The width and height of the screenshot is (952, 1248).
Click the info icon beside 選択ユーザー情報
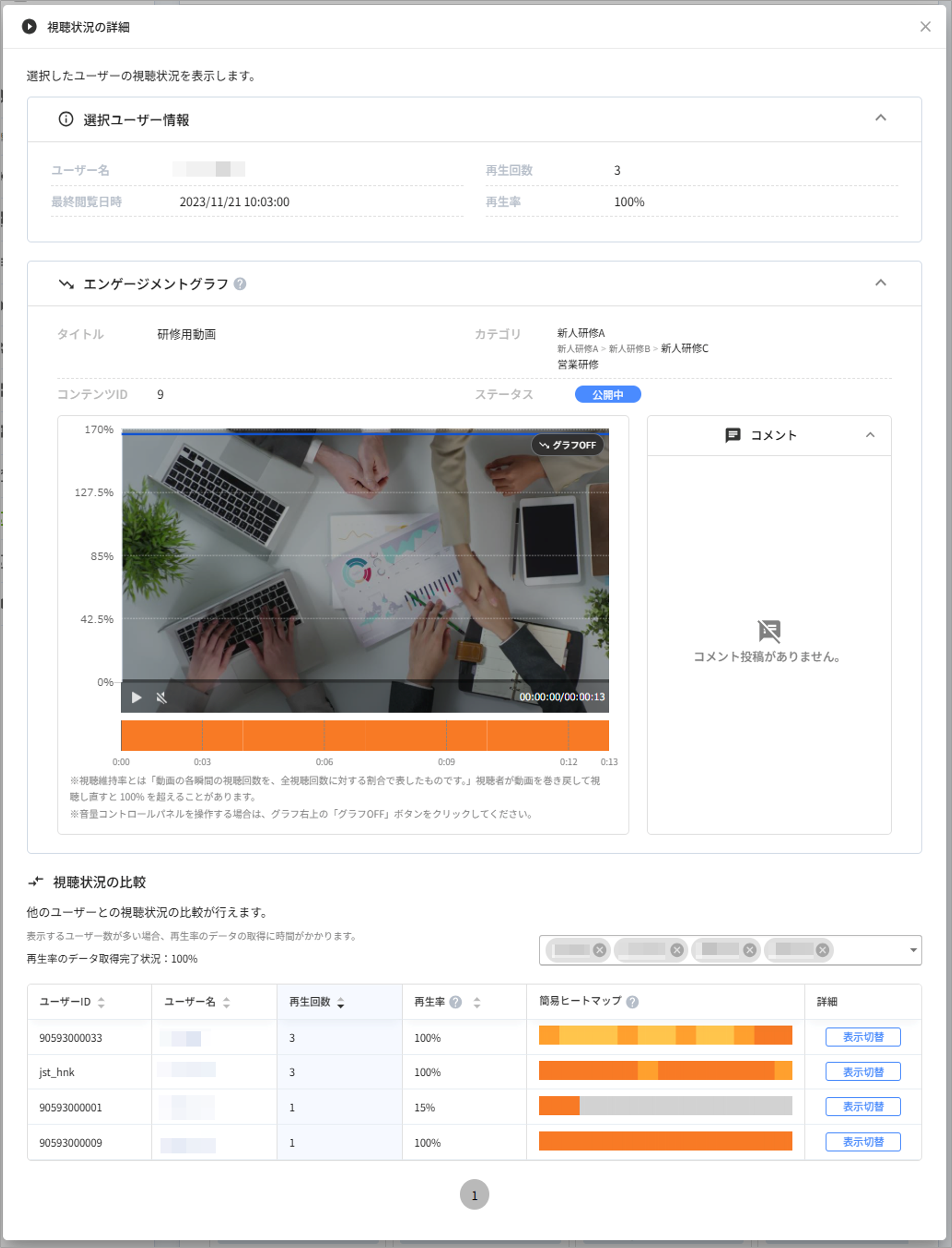(x=66, y=119)
